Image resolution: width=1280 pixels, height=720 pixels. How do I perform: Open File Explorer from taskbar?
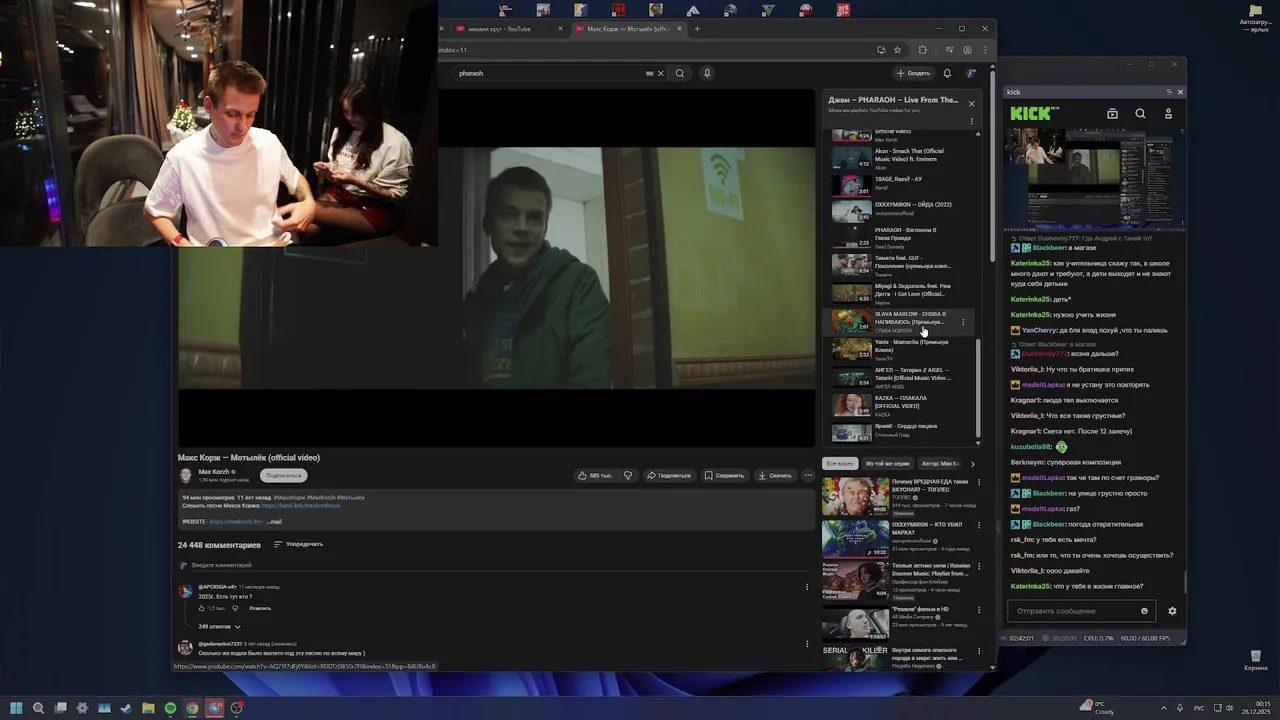pyautogui.click(x=148, y=708)
